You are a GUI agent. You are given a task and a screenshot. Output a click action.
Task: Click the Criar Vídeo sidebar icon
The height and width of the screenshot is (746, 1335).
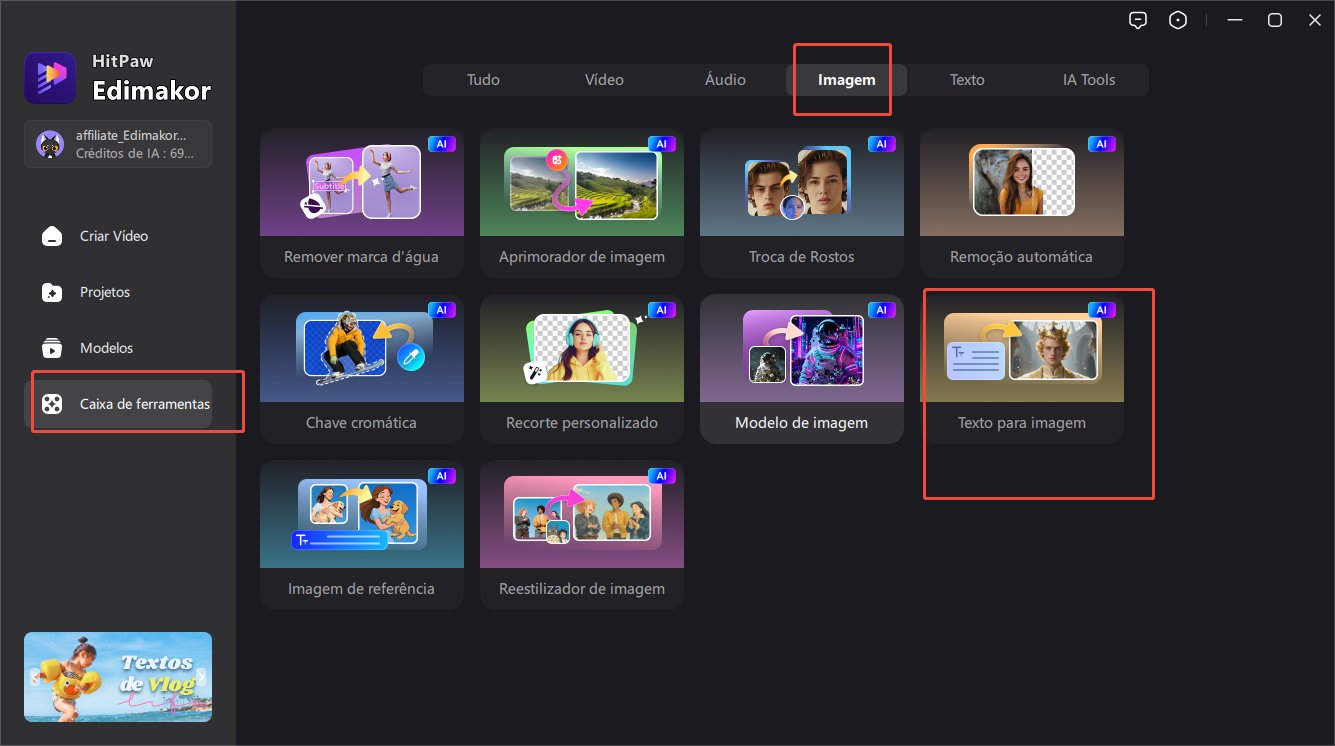point(51,237)
